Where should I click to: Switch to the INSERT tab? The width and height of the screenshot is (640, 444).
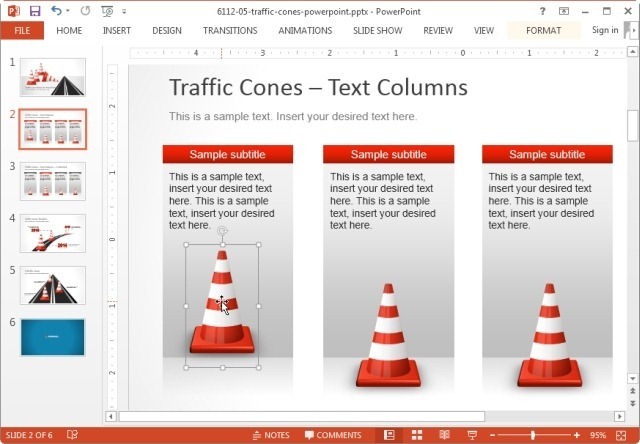(x=117, y=31)
